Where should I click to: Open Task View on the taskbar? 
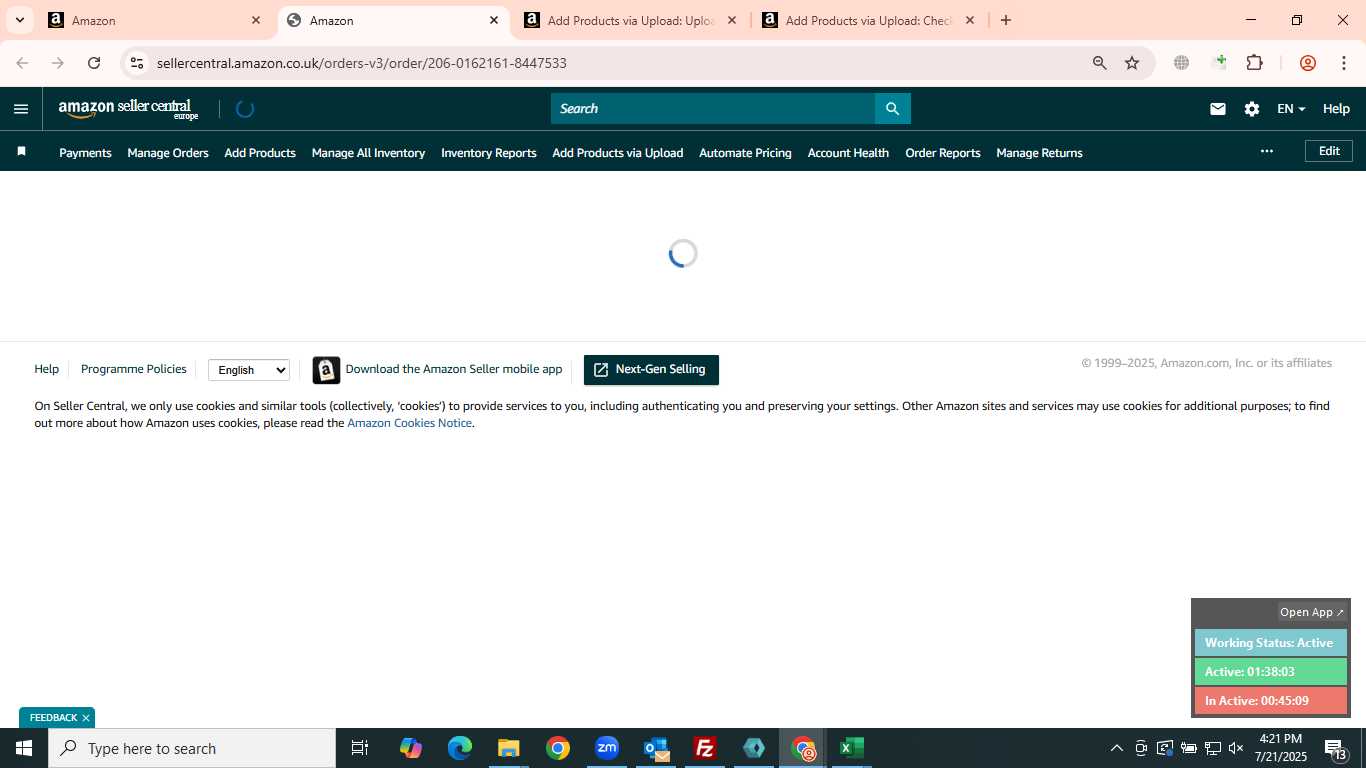tap(360, 748)
